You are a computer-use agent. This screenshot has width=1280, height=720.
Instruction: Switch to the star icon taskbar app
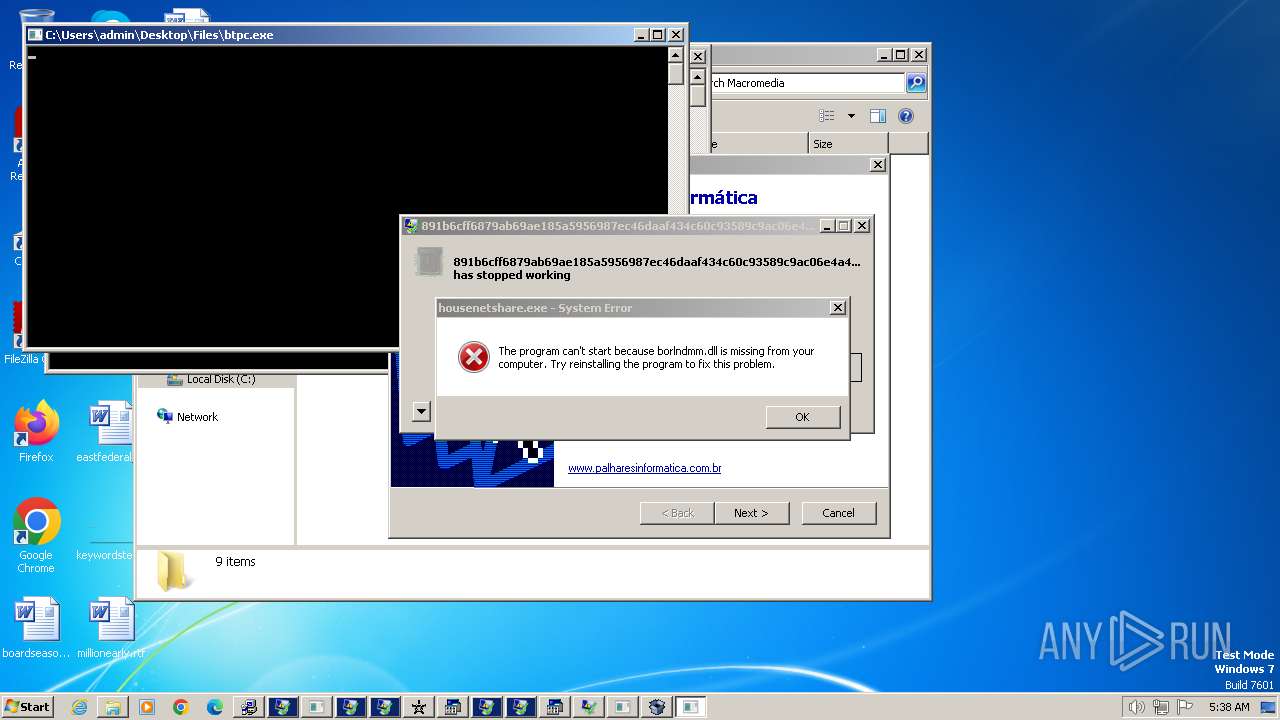click(419, 707)
